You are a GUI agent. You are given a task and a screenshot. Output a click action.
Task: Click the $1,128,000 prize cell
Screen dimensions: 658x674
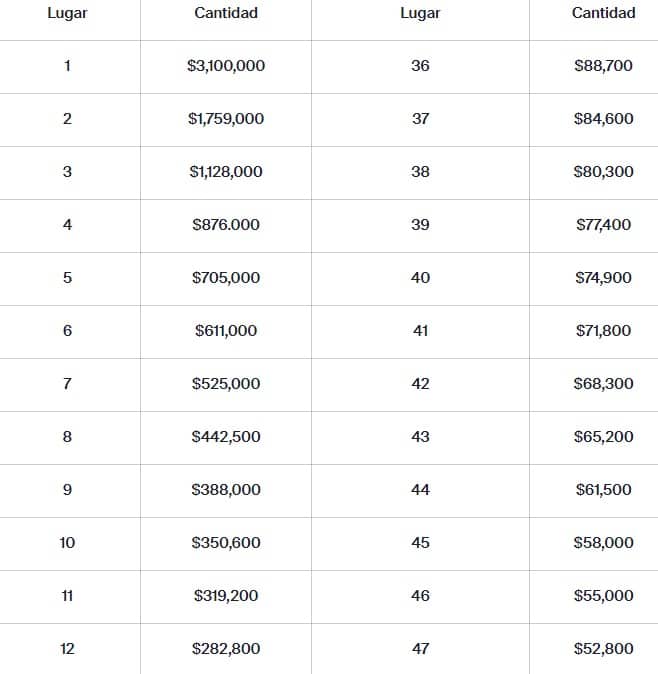226,172
